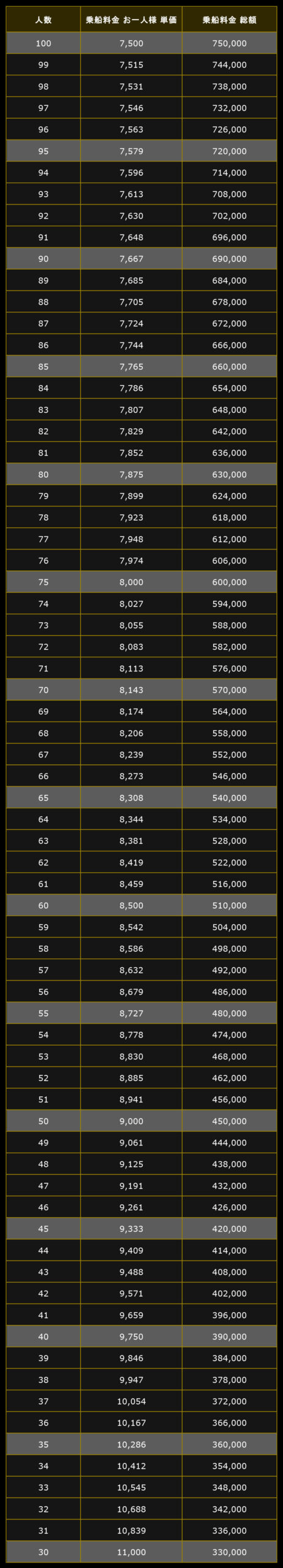Click the 乗船料金 お一人様 単価 header

[x=131, y=20]
